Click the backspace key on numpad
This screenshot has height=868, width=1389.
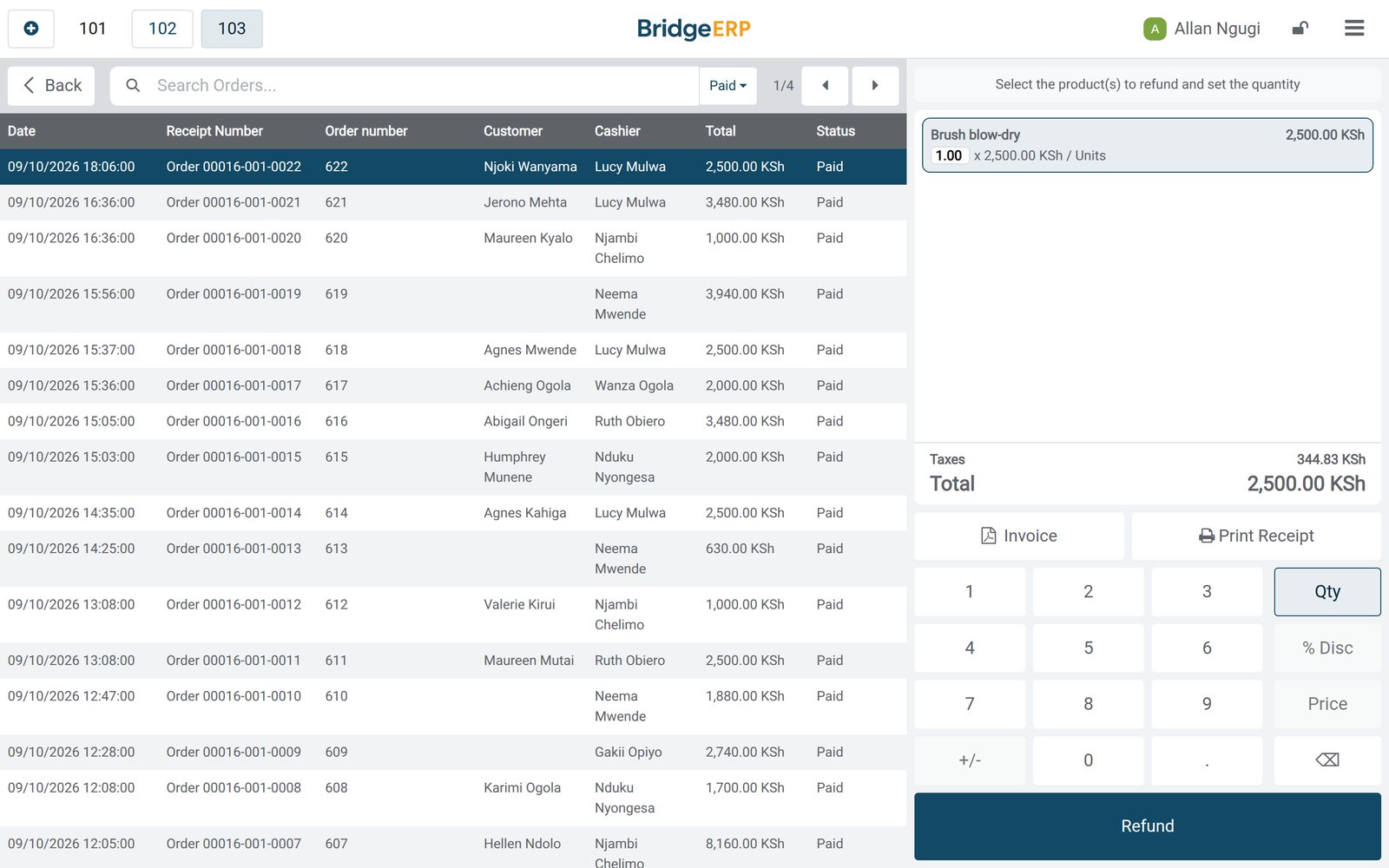click(x=1327, y=760)
